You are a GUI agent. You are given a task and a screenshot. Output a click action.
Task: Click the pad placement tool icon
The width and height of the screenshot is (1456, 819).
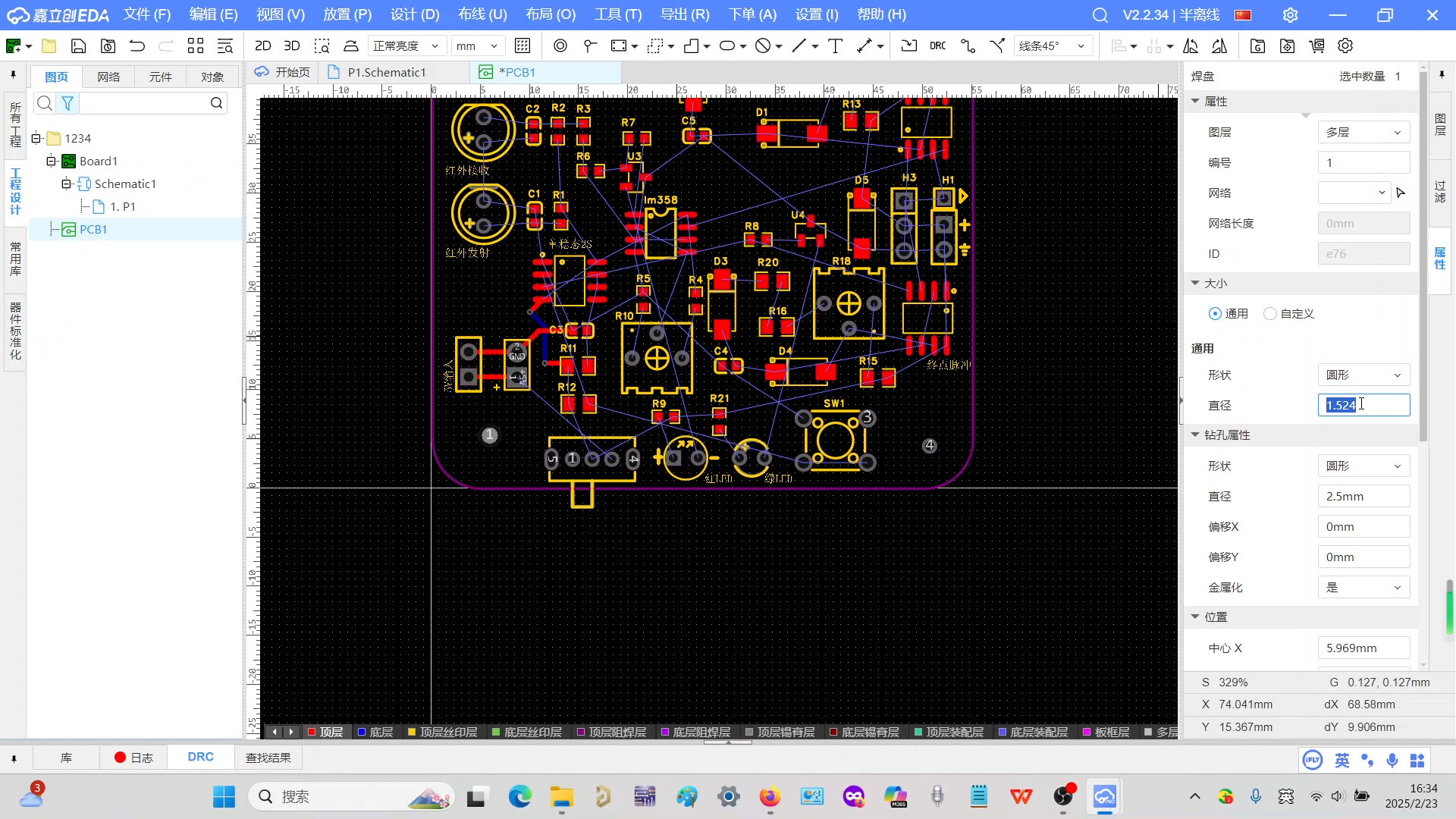560,46
